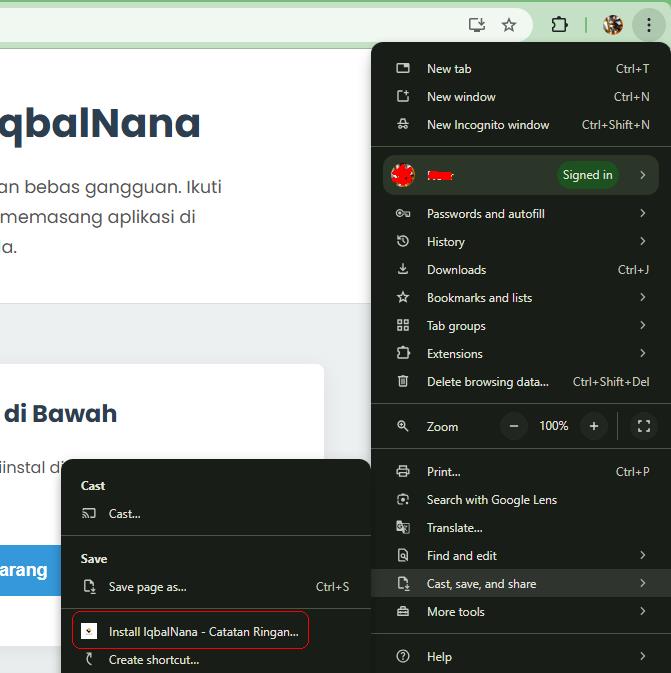The width and height of the screenshot is (671, 673).
Task: Click the Extensions icon in the menu list
Action: 403,353
